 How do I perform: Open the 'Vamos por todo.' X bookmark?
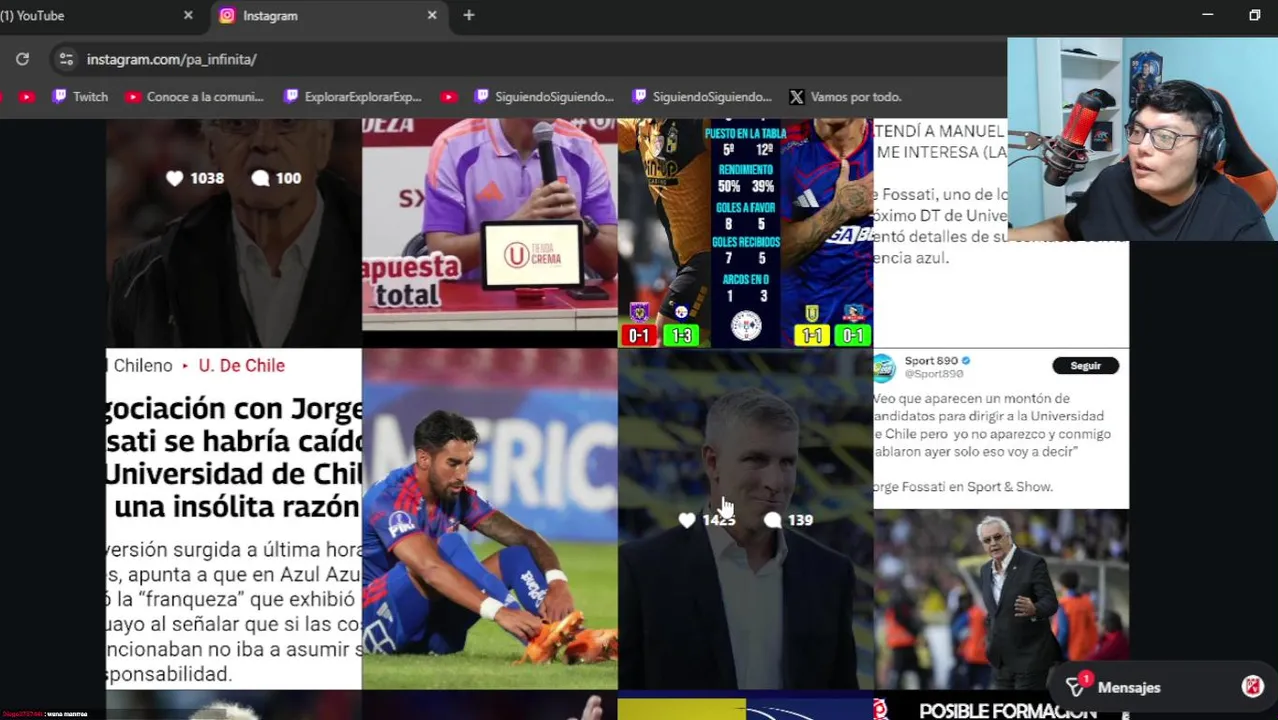[x=845, y=97]
